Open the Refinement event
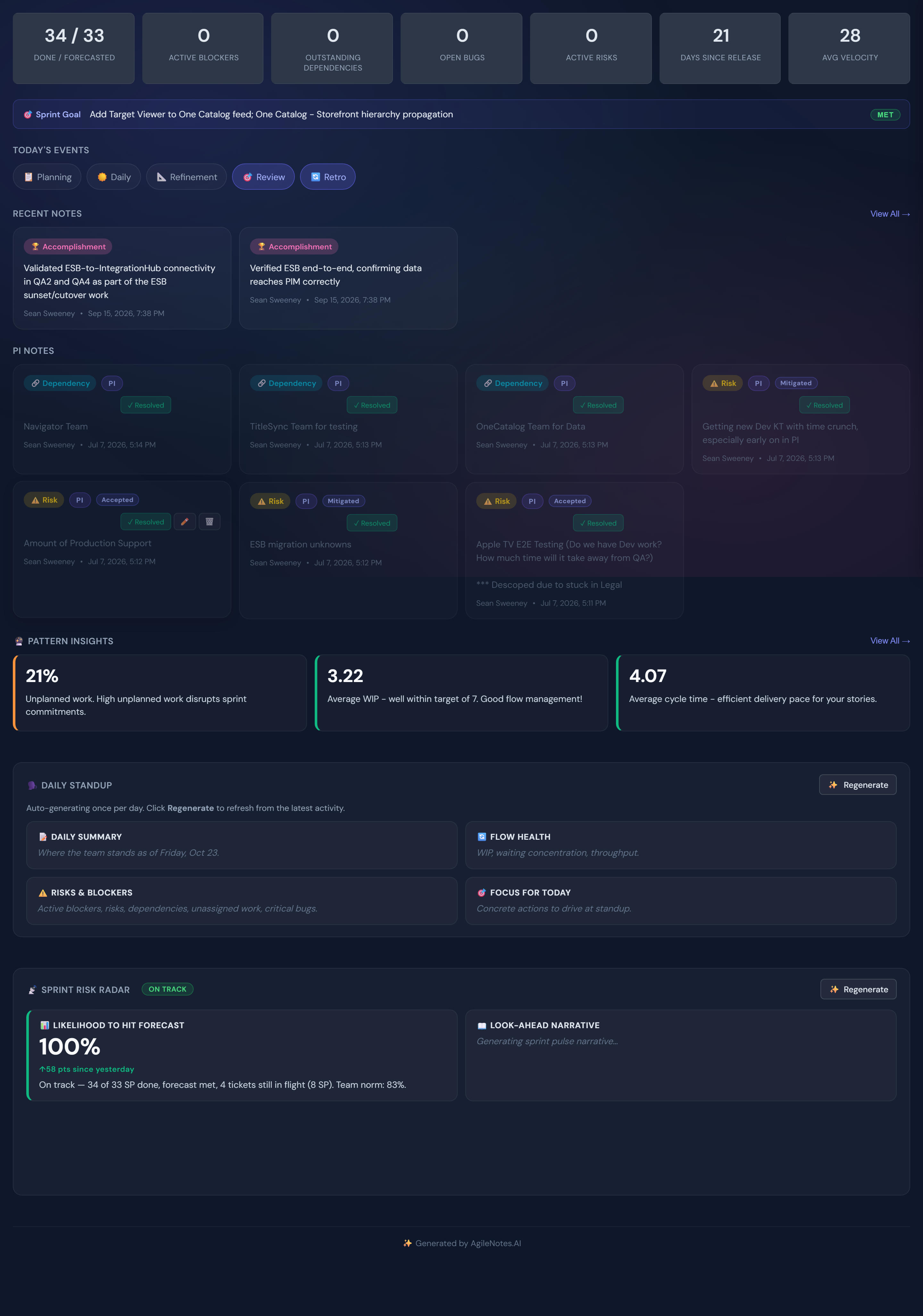Viewport: 923px width, 1316px height. [x=186, y=177]
